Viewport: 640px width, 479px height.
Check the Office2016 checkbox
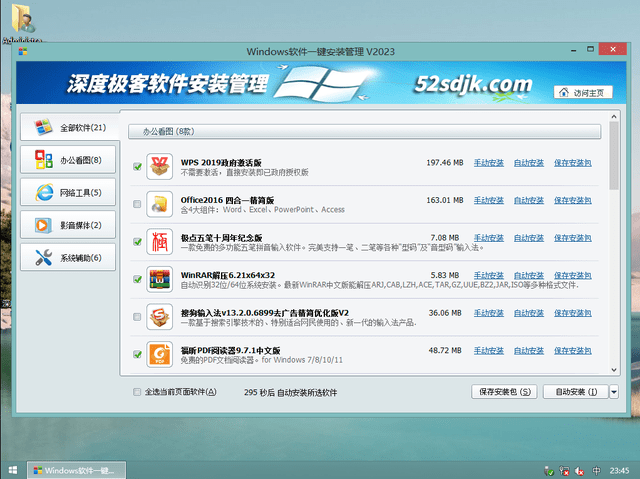[138, 204]
